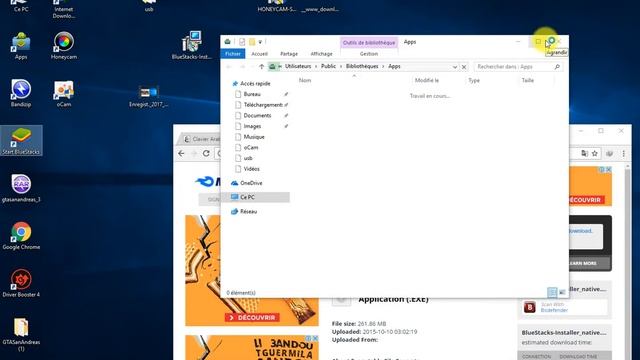
Task: Open the address bar history dropdown
Action: [455, 67]
